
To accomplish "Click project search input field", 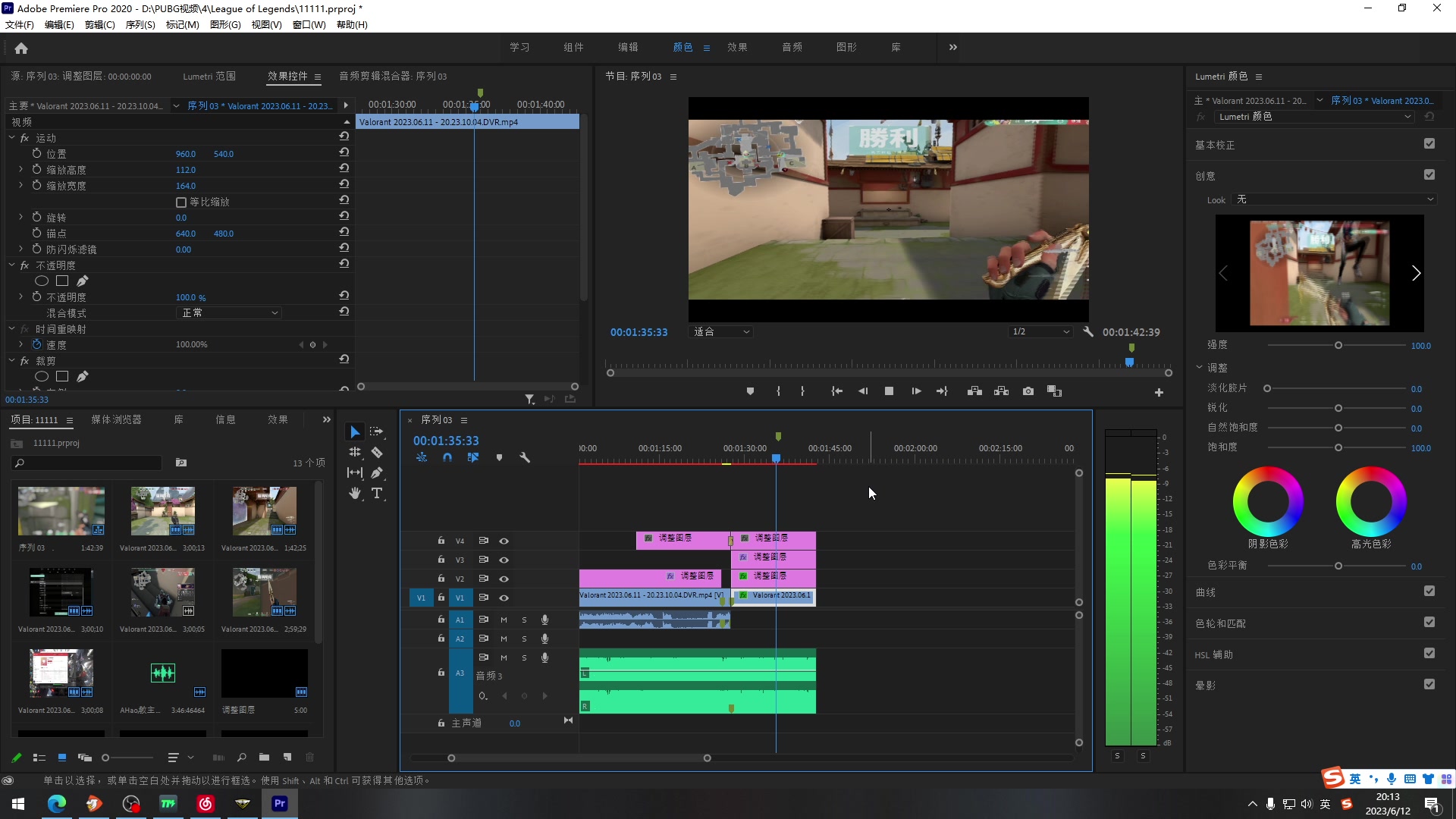I will coord(88,463).
